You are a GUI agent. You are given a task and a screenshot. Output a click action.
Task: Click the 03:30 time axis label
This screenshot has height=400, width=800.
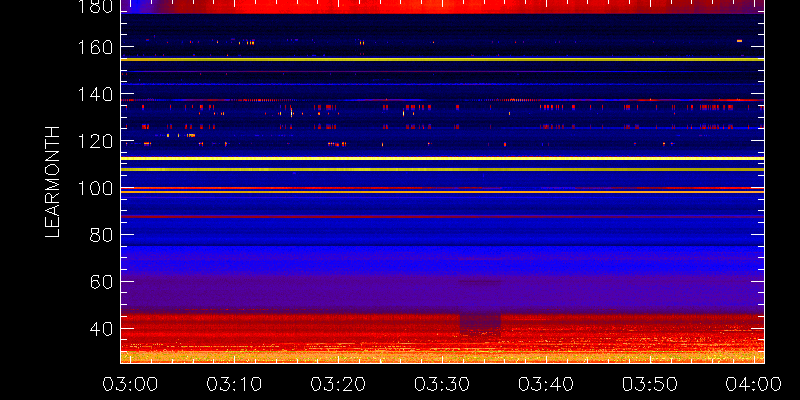pos(442,384)
